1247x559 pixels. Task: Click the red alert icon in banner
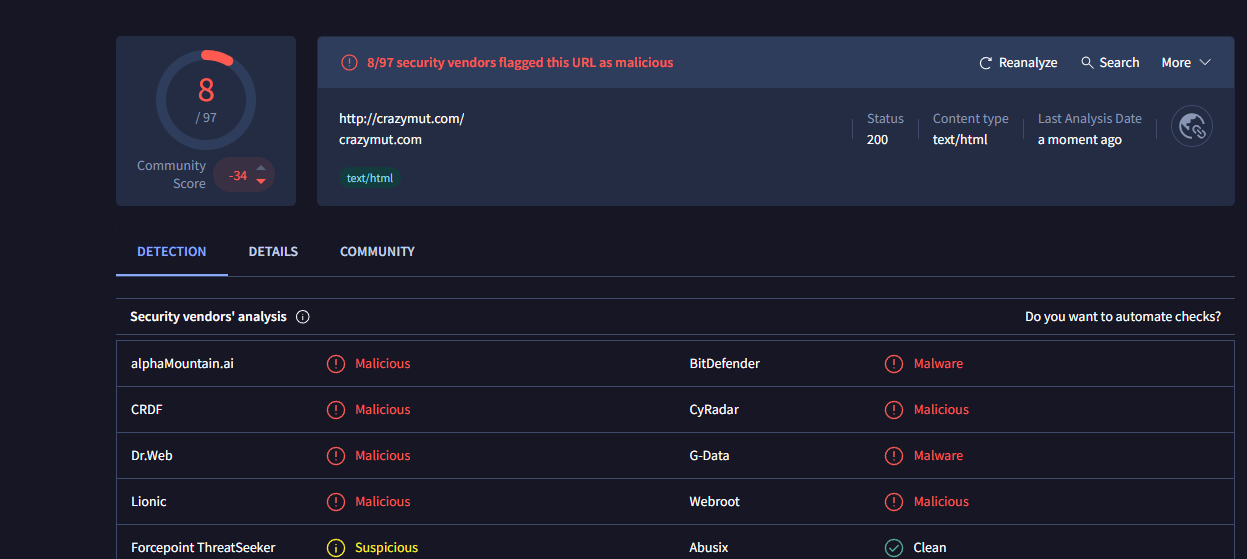(349, 62)
